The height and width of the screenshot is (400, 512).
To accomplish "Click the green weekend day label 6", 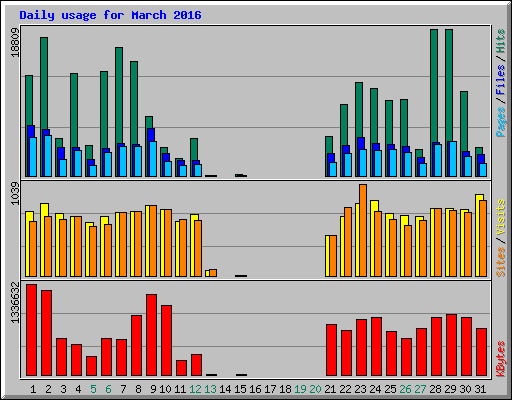I will coord(108,389).
